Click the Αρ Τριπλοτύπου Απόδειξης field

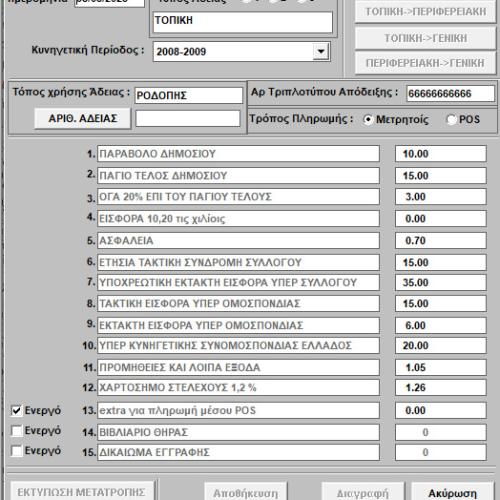(450, 93)
